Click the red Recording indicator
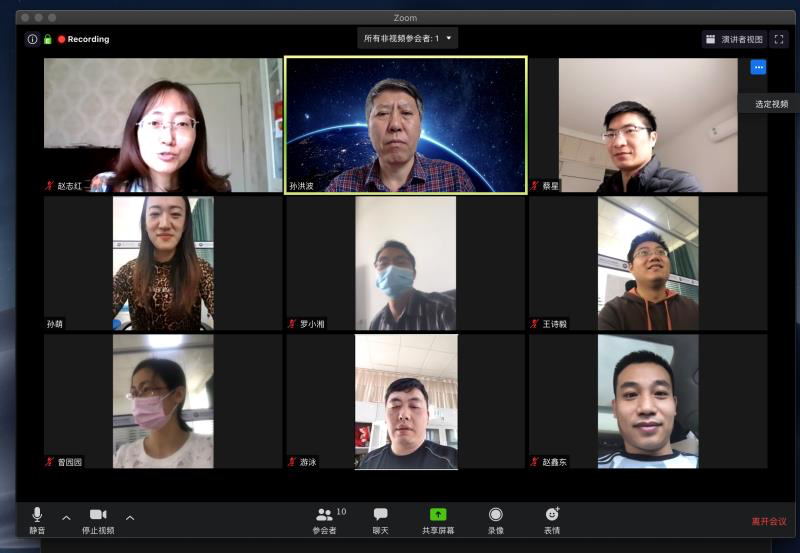Image resolution: width=800 pixels, height=553 pixels. pyautogui.click(x=83, y=39)
